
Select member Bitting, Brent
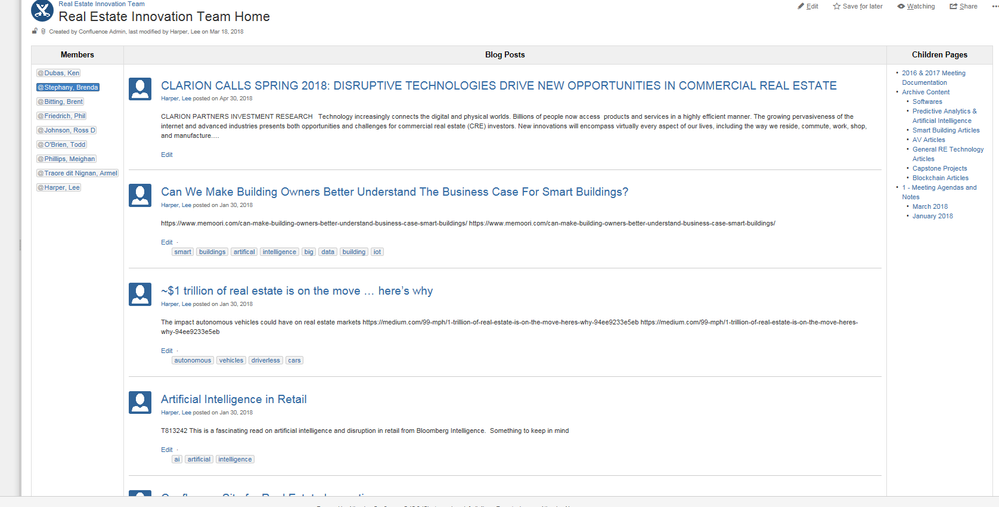point(61,102)
